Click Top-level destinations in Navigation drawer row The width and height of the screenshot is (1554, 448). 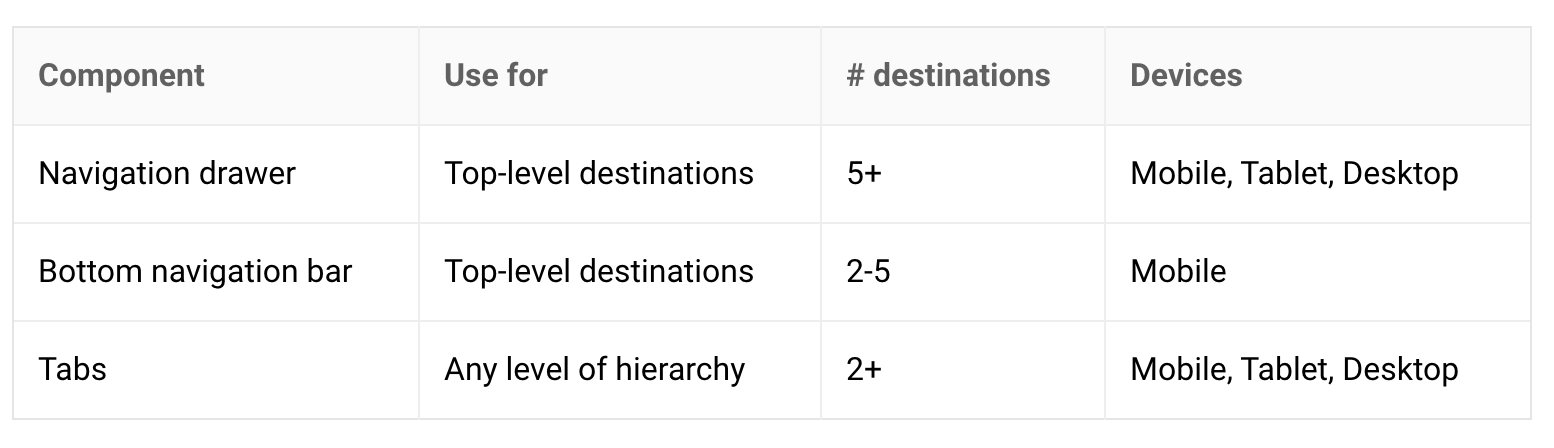[x=599, y=174]
